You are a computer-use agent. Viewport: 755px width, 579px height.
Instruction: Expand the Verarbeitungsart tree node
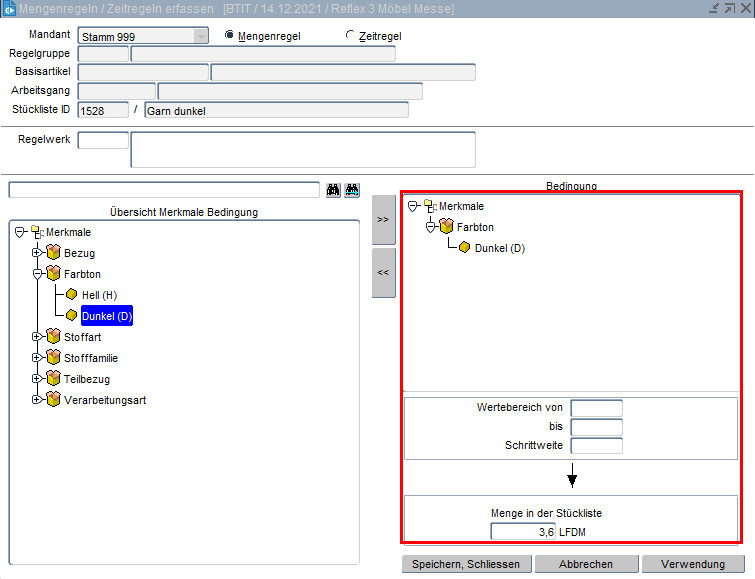[37, 400]
